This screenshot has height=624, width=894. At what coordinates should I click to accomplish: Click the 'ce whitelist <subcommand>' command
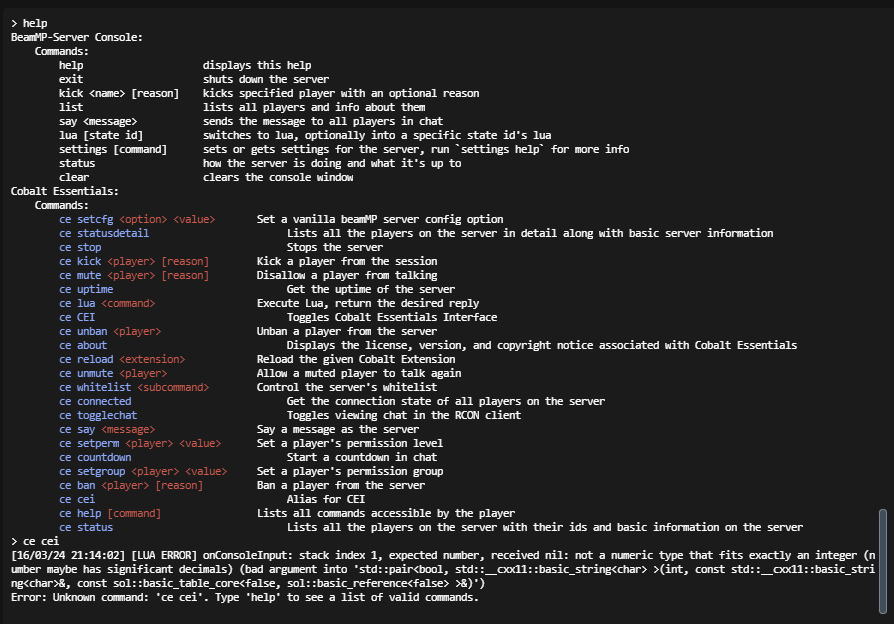(x=135, y=387)
